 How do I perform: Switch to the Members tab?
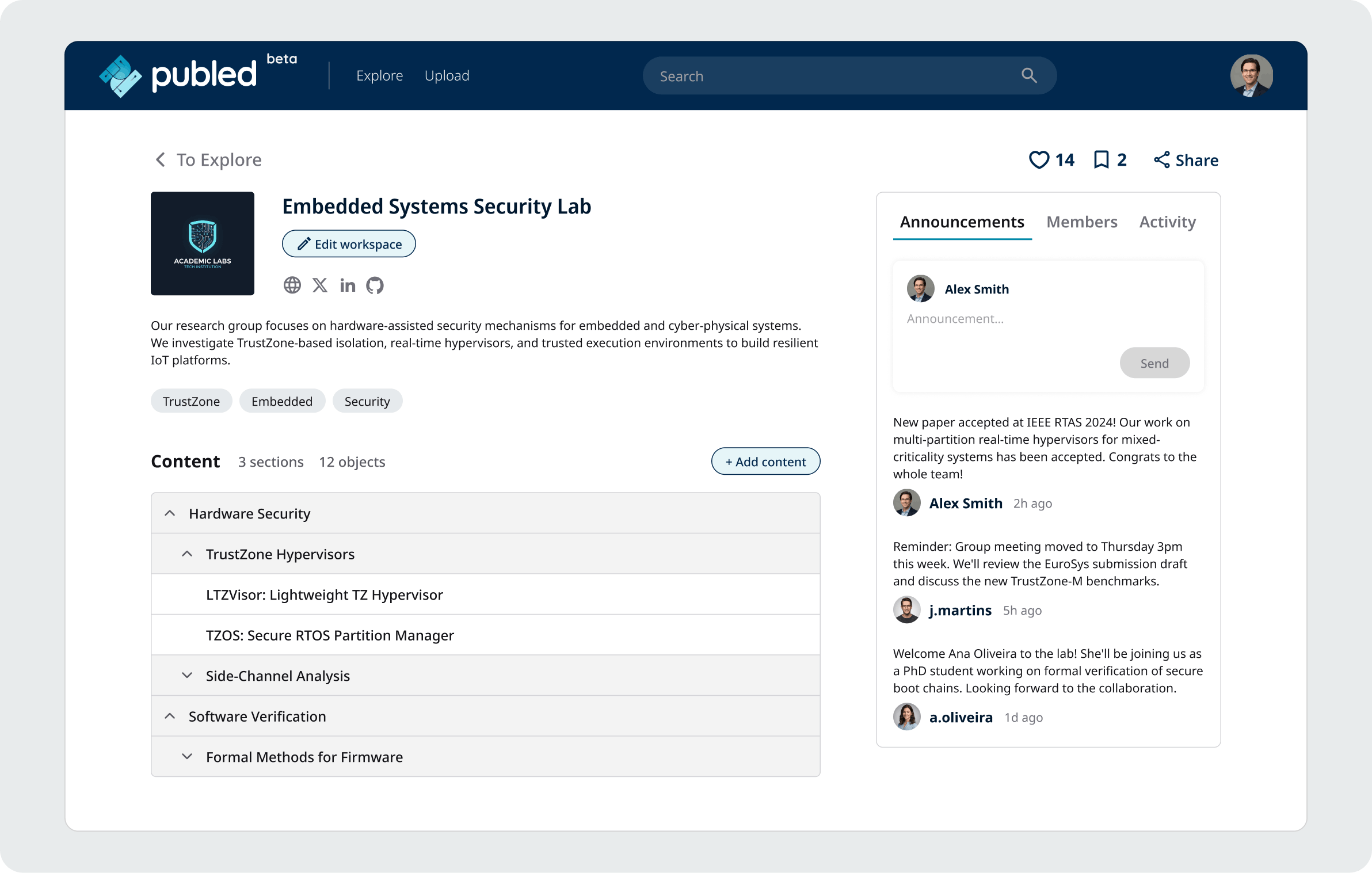tap(1081, 222)
